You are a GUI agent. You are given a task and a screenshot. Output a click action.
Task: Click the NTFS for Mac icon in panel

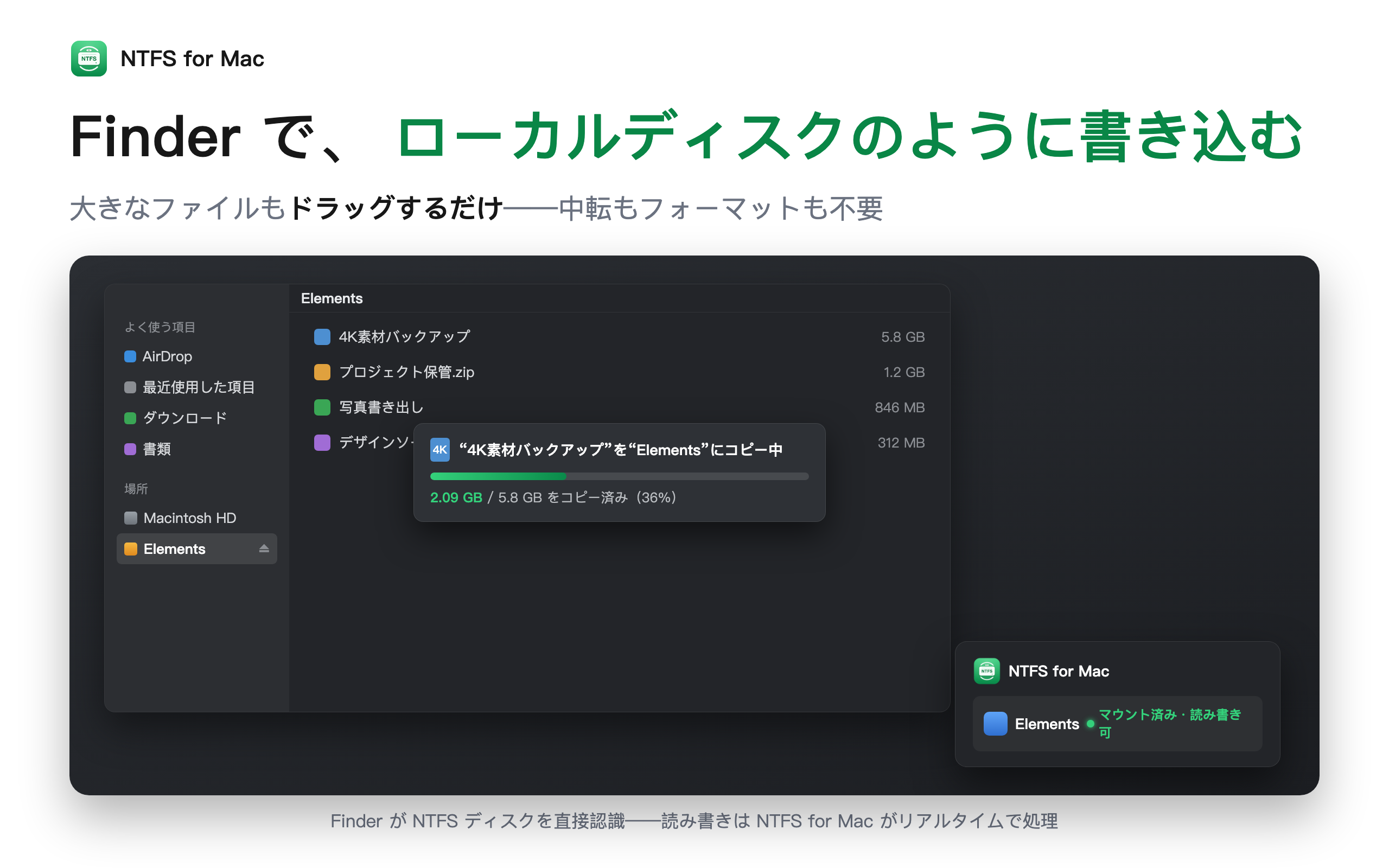pyautogui.click(x=986, y=671)
